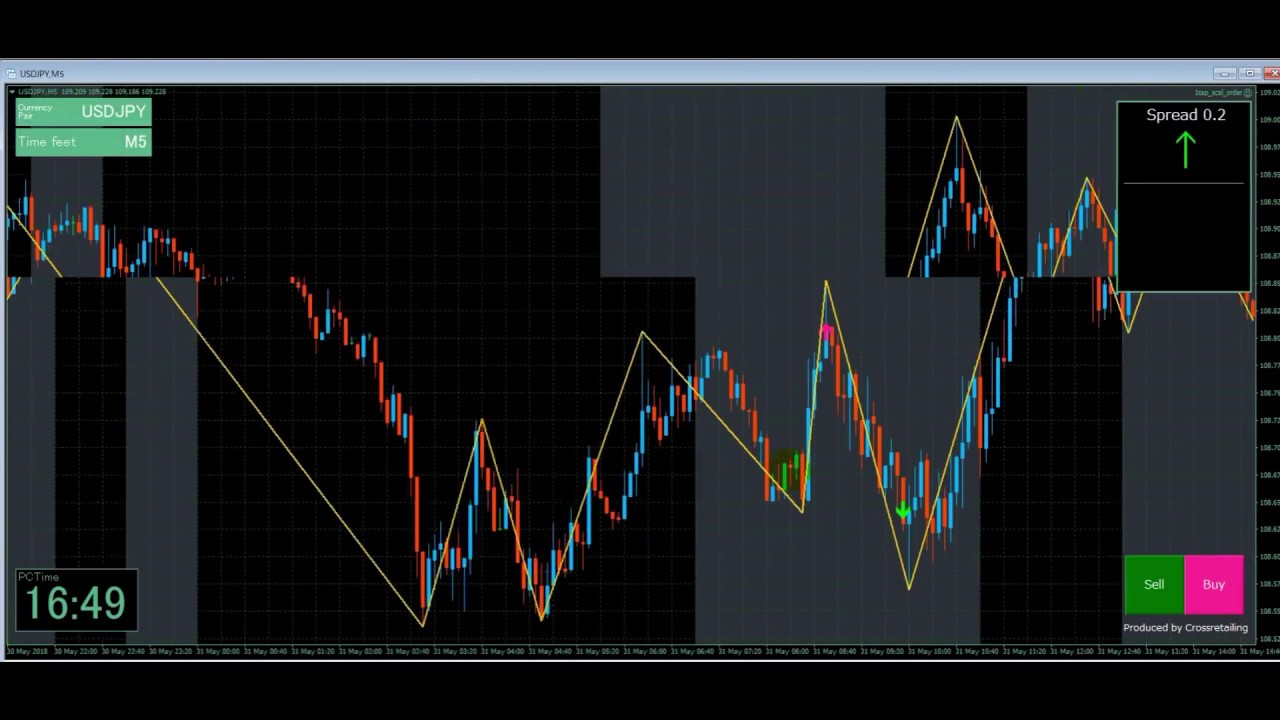Click the 1tap_scal_order smiley face icon
Viewport: 1280px width, 720px height.
tap(1247, 92)
